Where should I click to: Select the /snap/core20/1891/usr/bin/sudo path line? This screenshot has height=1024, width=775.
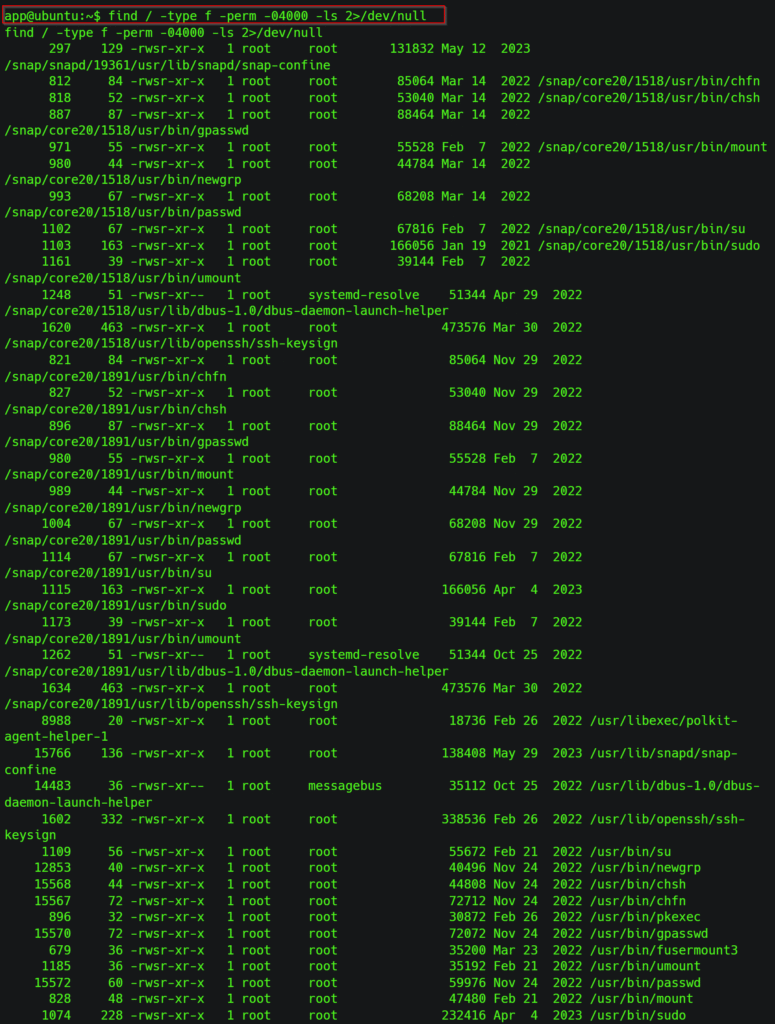click(x=115, y=606)
